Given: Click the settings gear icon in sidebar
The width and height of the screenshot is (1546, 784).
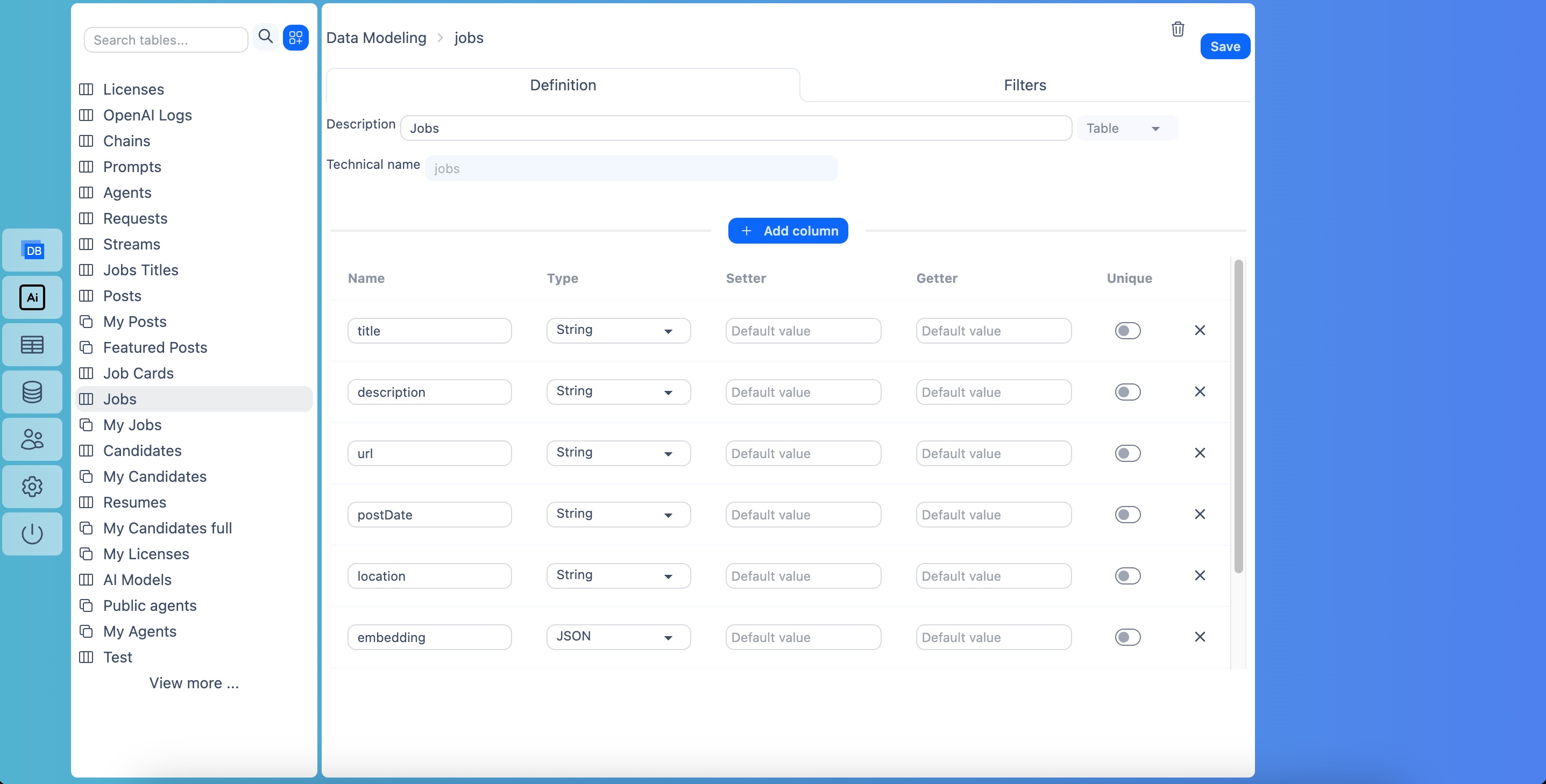Looking at the screenshot, I should click(x=32, y=486).
